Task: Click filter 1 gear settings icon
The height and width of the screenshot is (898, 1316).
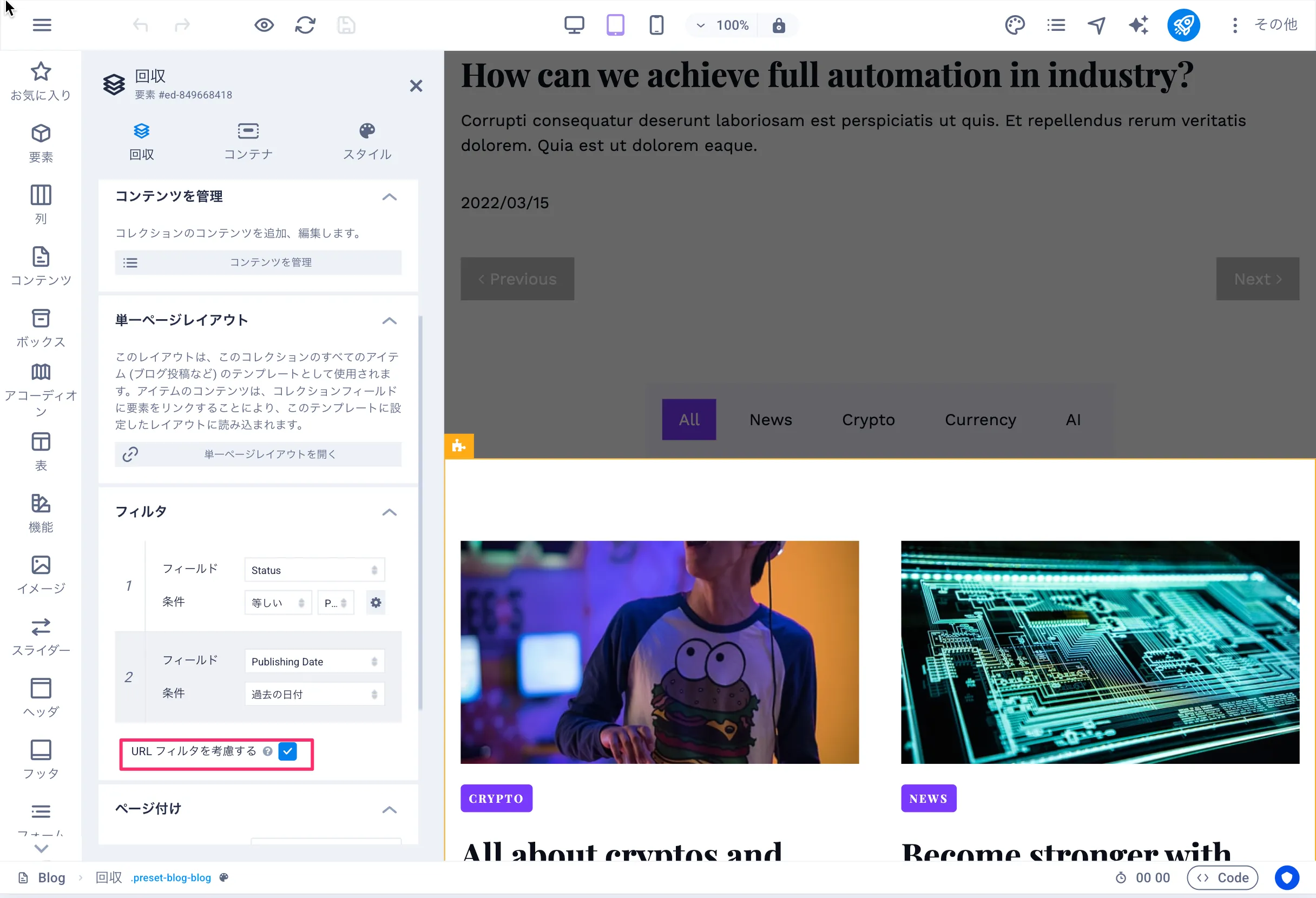Action: 376,603
